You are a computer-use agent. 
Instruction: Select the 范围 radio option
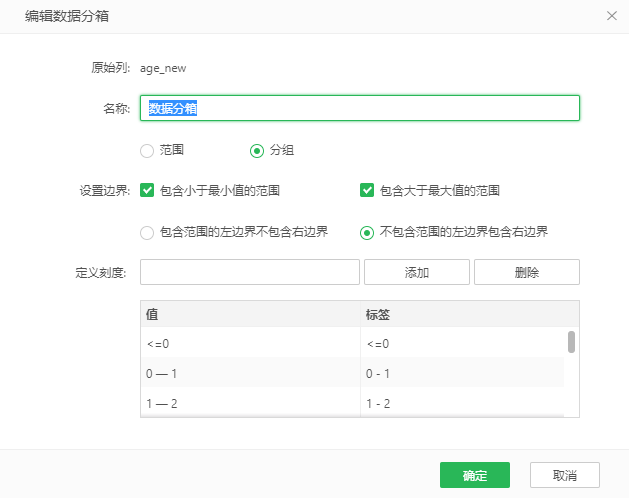[x=147, y=150]
